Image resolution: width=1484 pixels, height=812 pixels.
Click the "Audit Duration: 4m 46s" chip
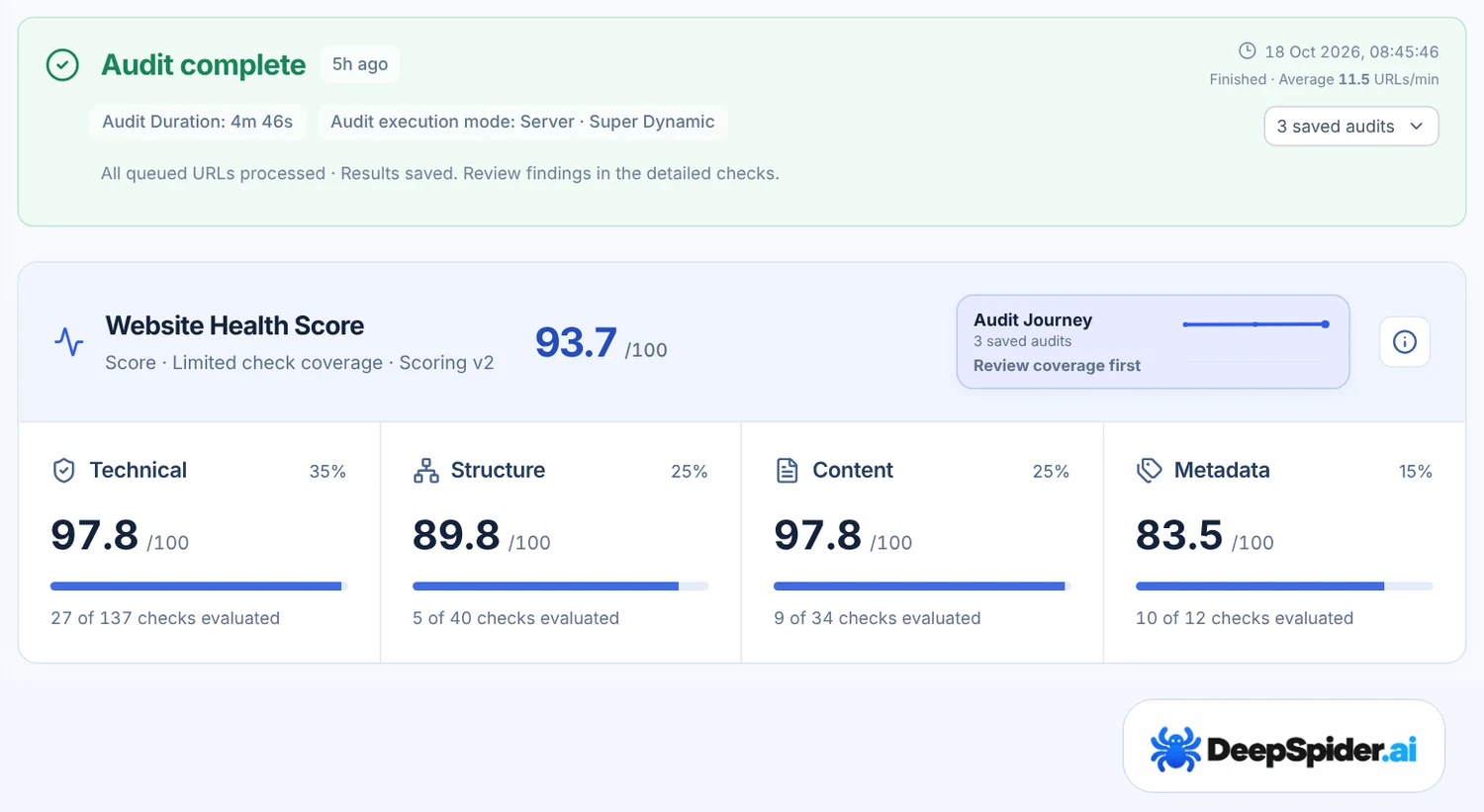198,122
